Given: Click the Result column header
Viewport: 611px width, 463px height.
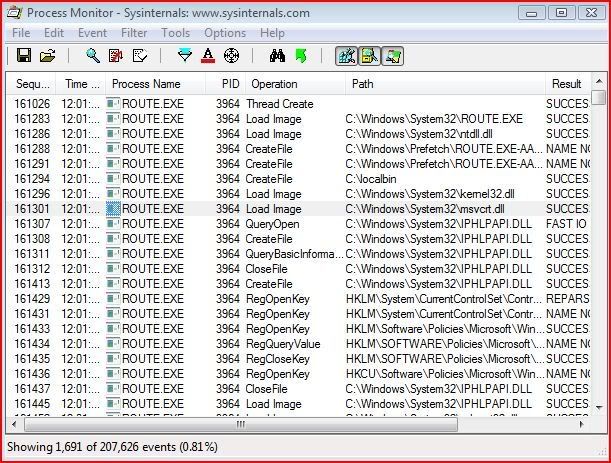Looking at the screenshot, I should coord(568,84).
